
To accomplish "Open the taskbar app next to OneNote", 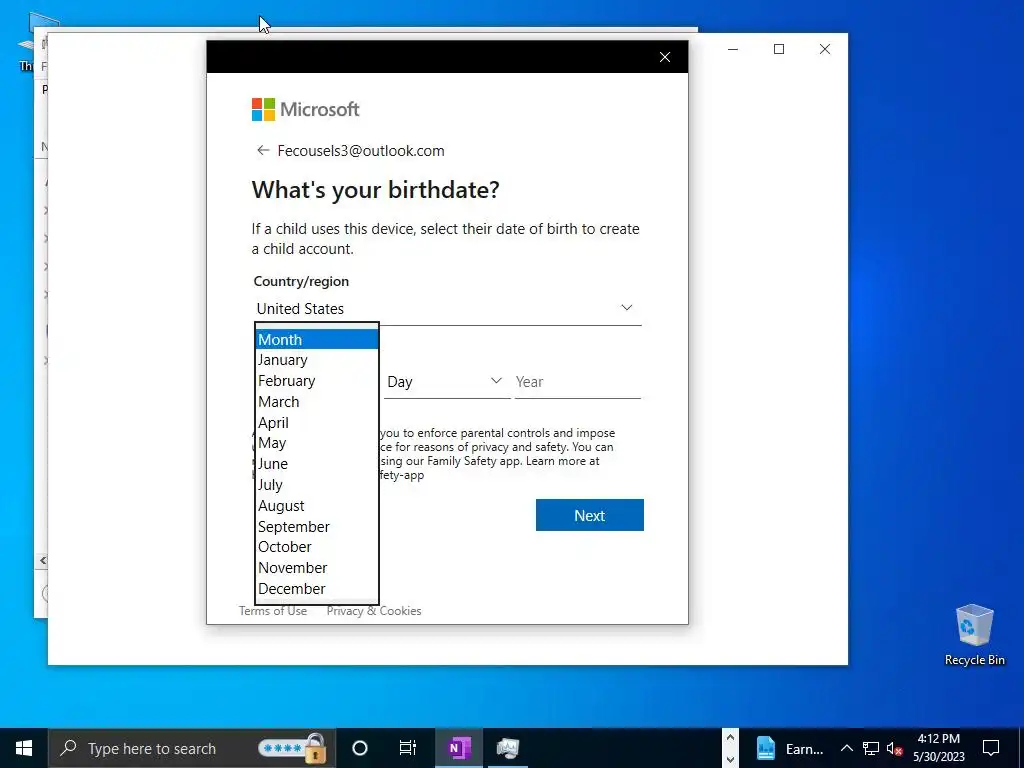I will (507, 748).
